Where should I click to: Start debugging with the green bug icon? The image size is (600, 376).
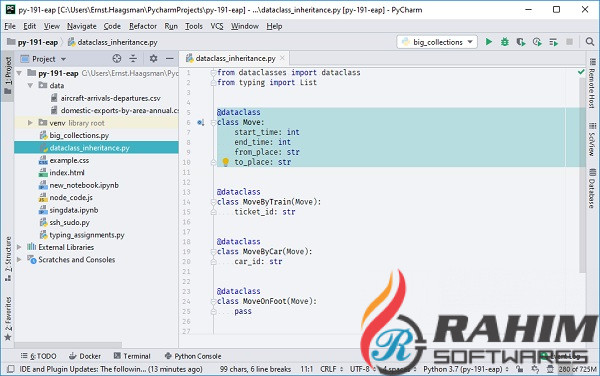[505, 42]
